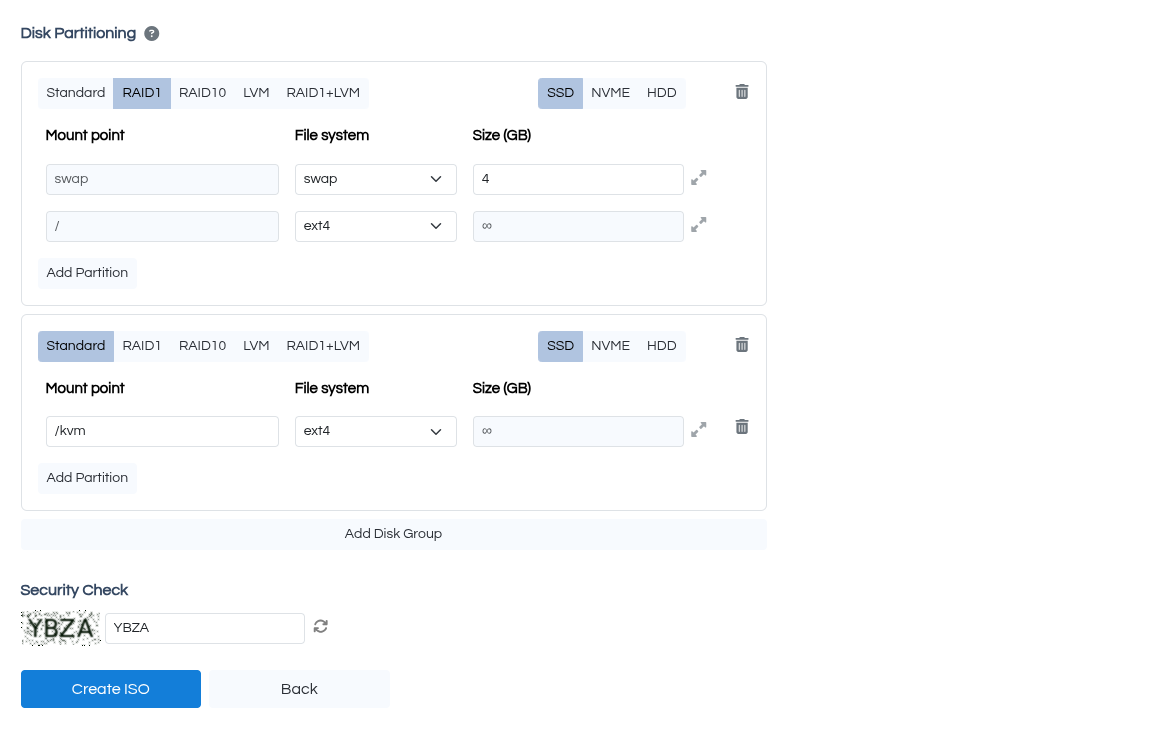Click the captcha answer input field
Image resolution: width=1172 pixels, height=732 pixels.
204,627
